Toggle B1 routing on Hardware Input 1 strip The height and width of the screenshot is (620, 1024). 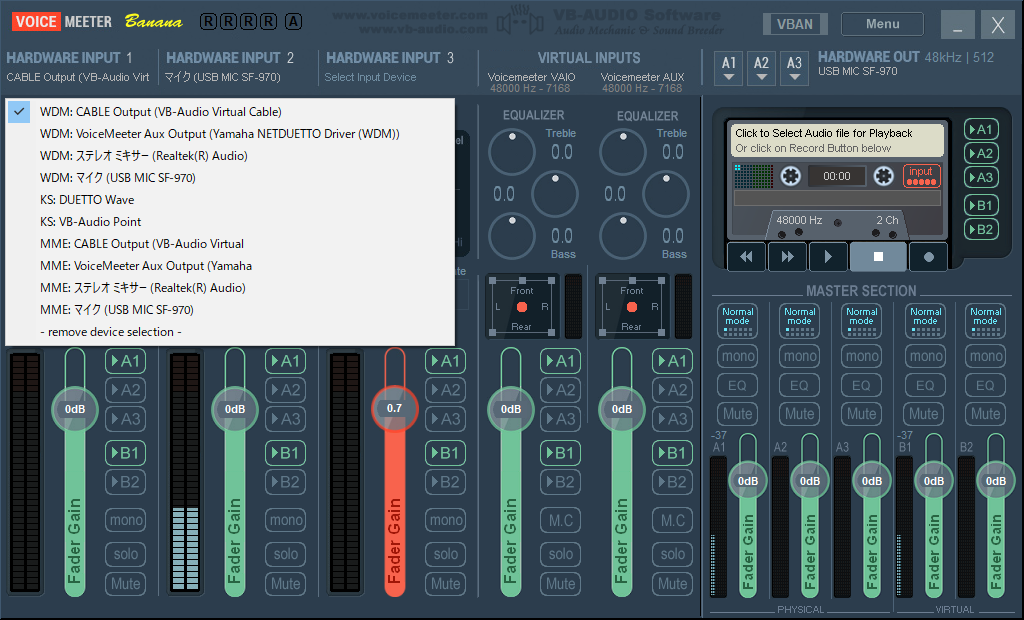pyautogui.click(x=125, y=453)
